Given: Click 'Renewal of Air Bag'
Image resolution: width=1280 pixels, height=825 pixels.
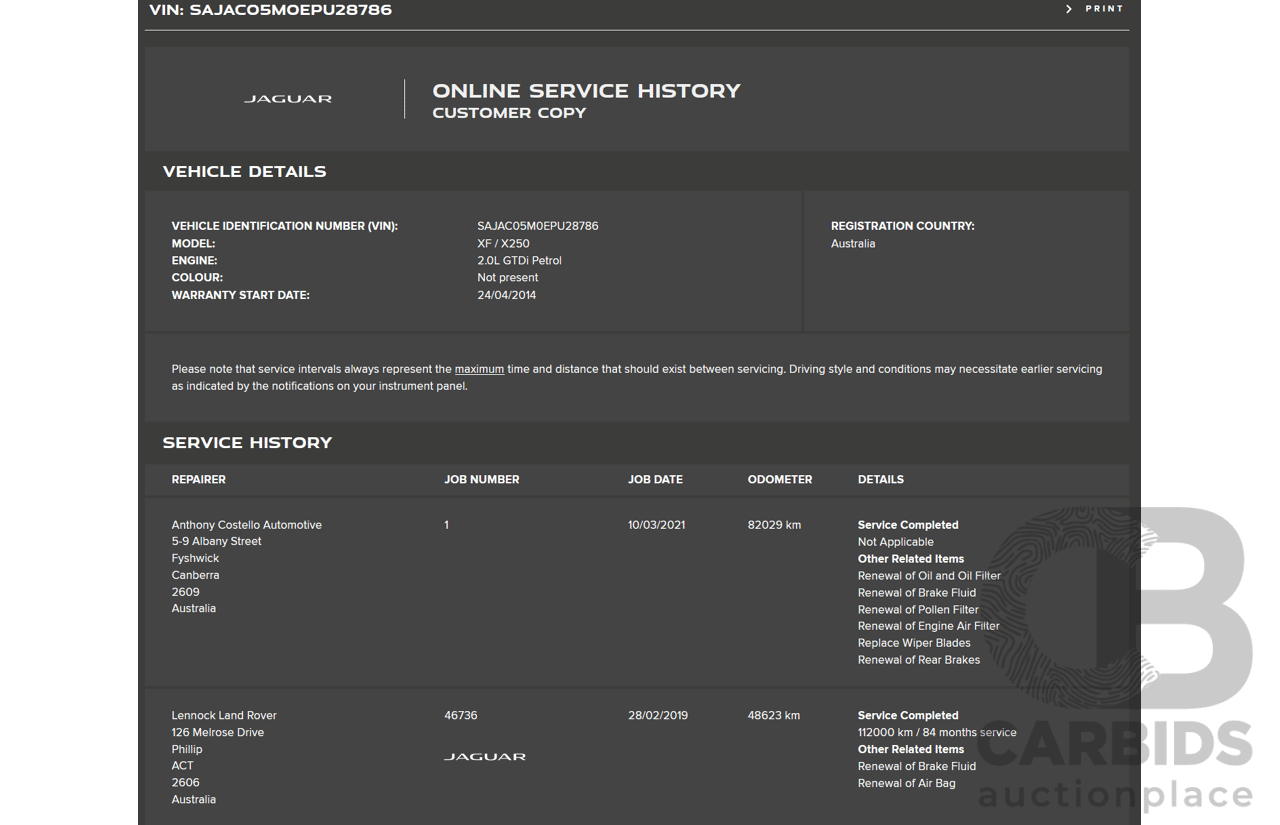Looking at the screenshot, I should pos(906,784).
